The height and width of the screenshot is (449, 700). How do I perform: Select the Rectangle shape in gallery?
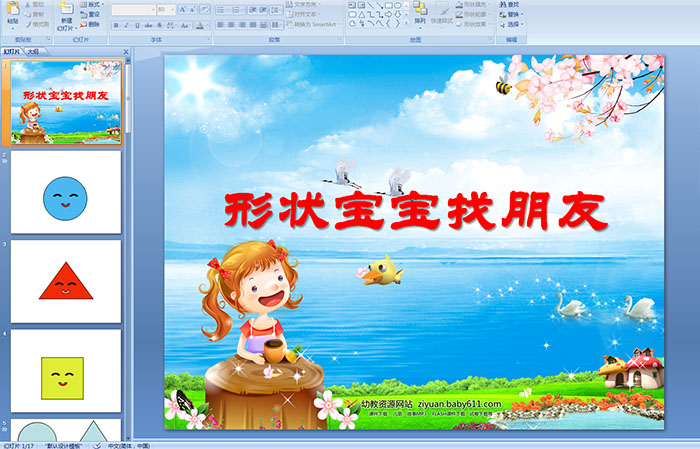tap(389, 5)
